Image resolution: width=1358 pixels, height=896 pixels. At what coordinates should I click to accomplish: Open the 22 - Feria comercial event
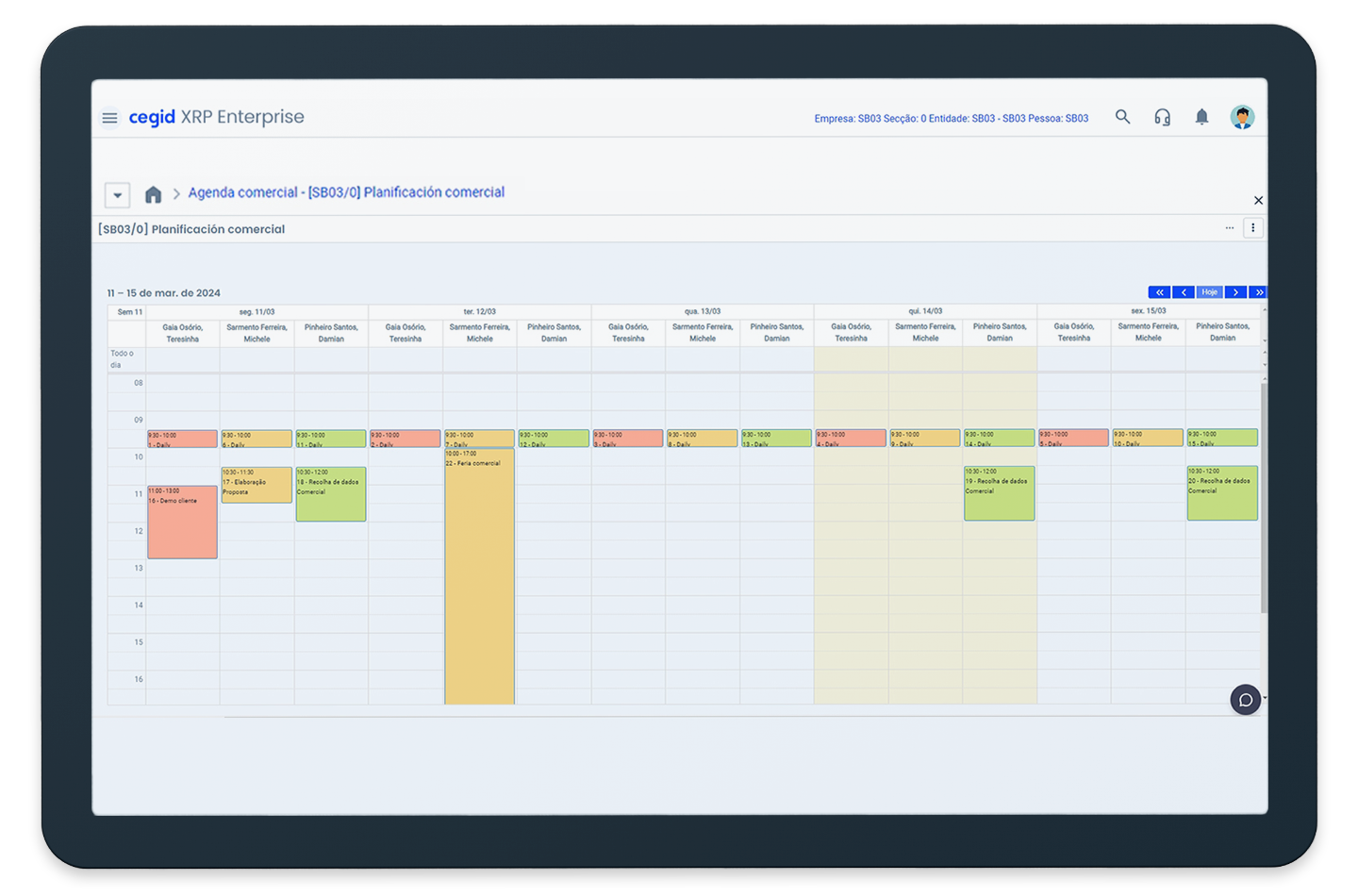[x=479, y=575]
